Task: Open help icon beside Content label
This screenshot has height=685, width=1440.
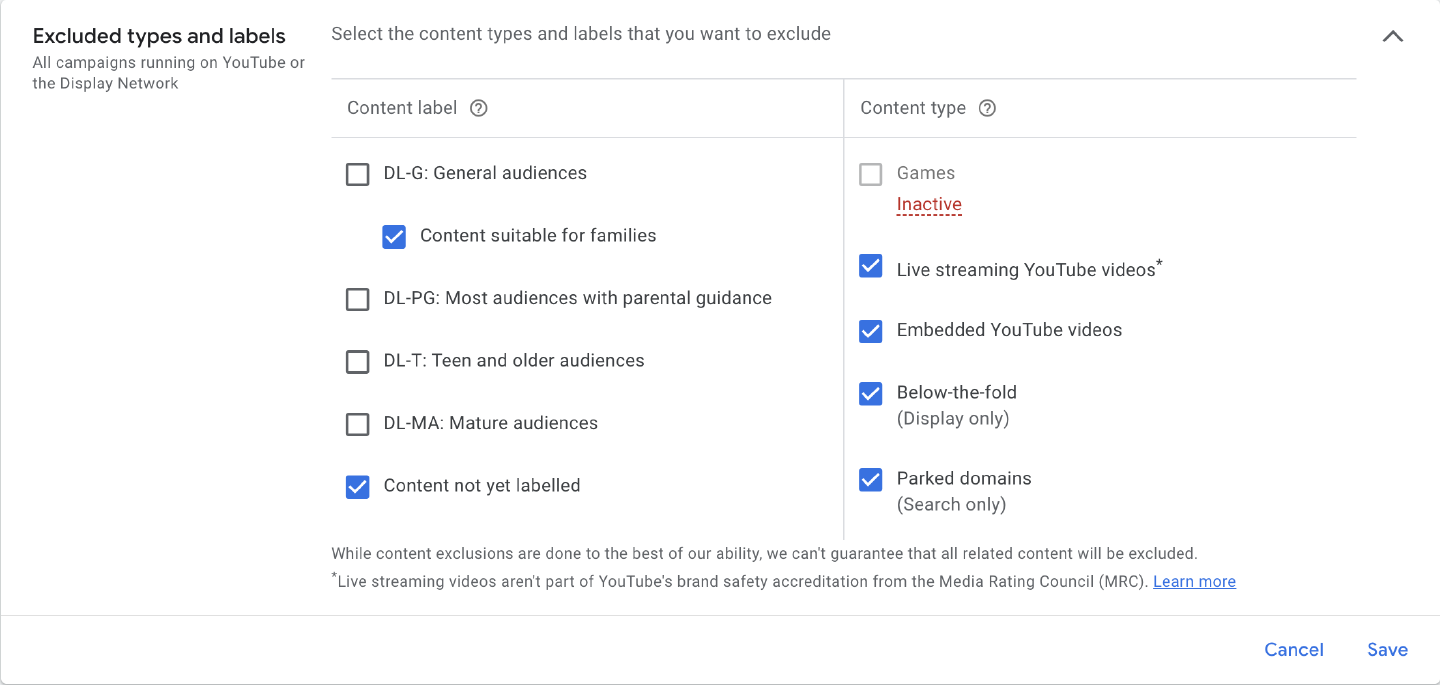Action: [478, 108]
